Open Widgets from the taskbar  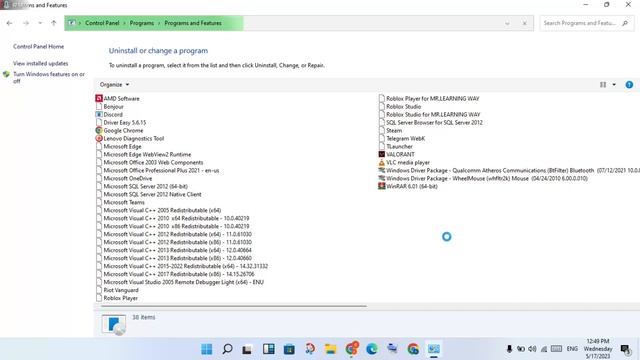(269, 349)
